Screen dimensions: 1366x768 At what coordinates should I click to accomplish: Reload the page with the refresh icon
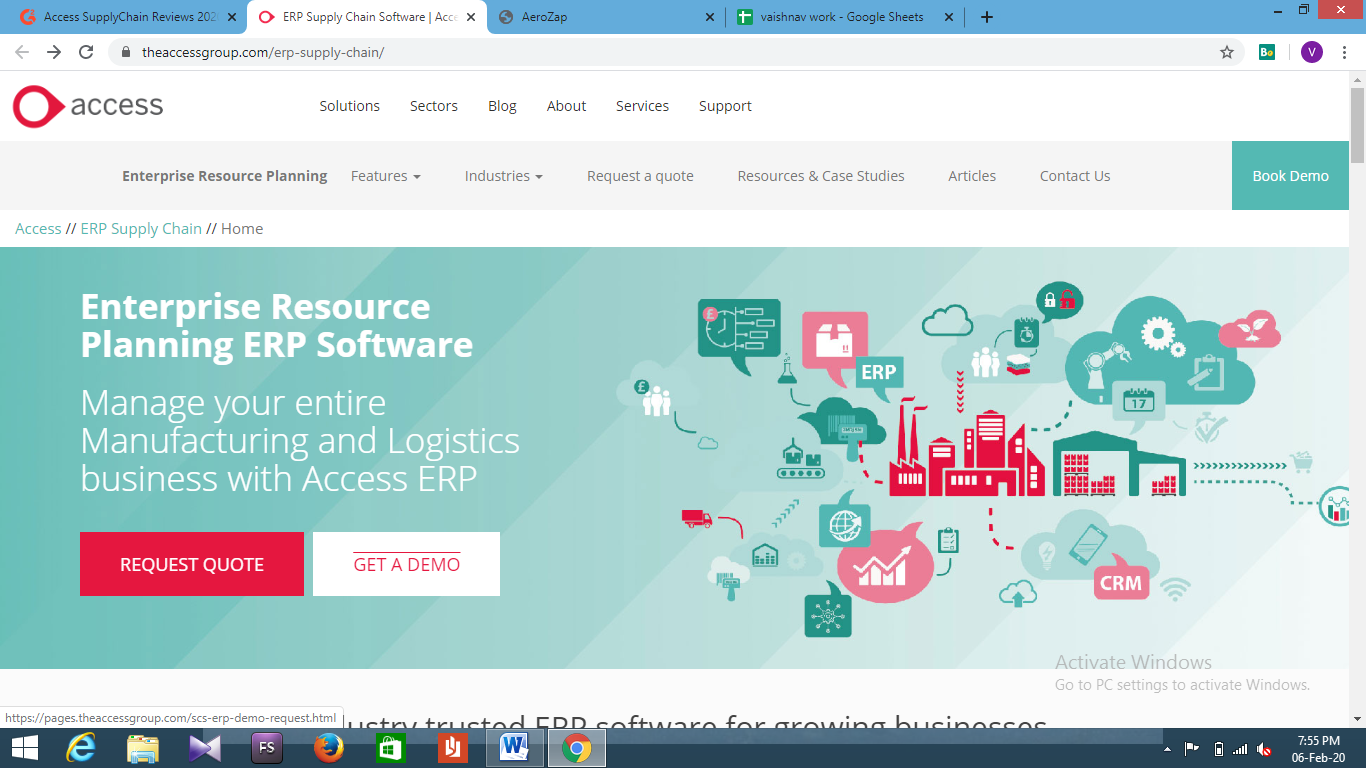click(86, 52)
